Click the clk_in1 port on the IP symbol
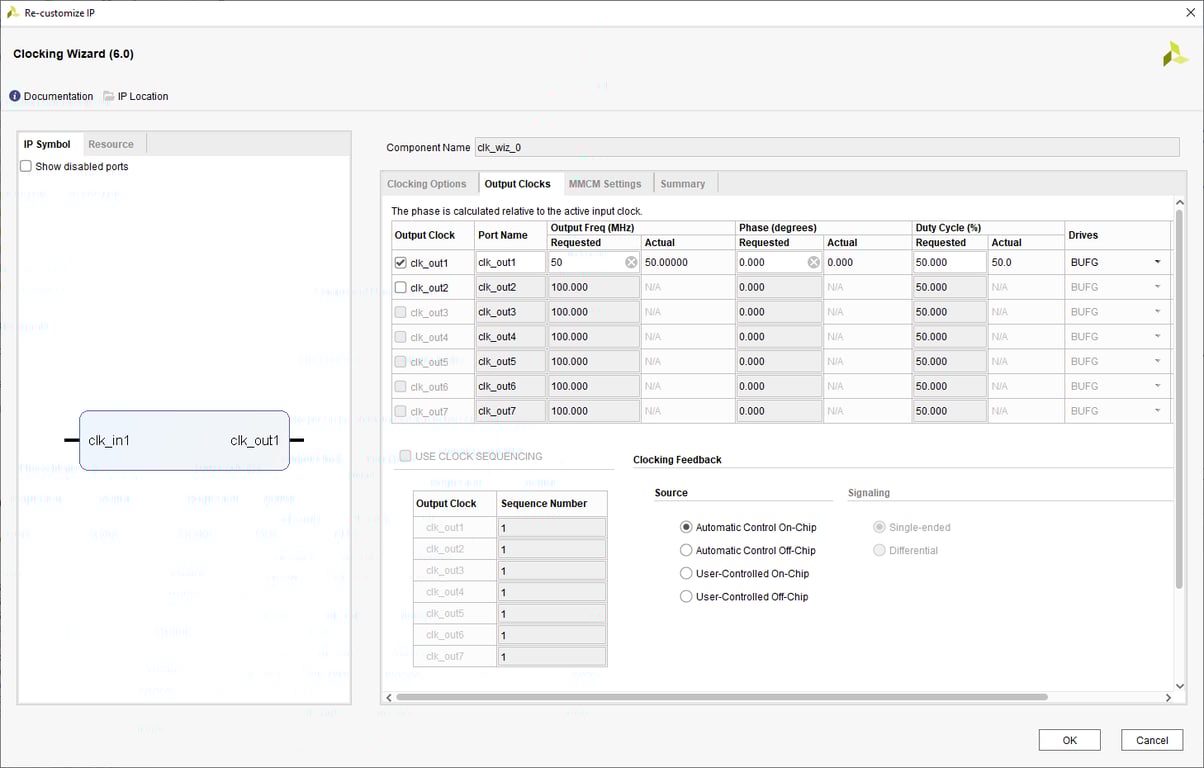1204x768 pixels. (x=109, y=440)
